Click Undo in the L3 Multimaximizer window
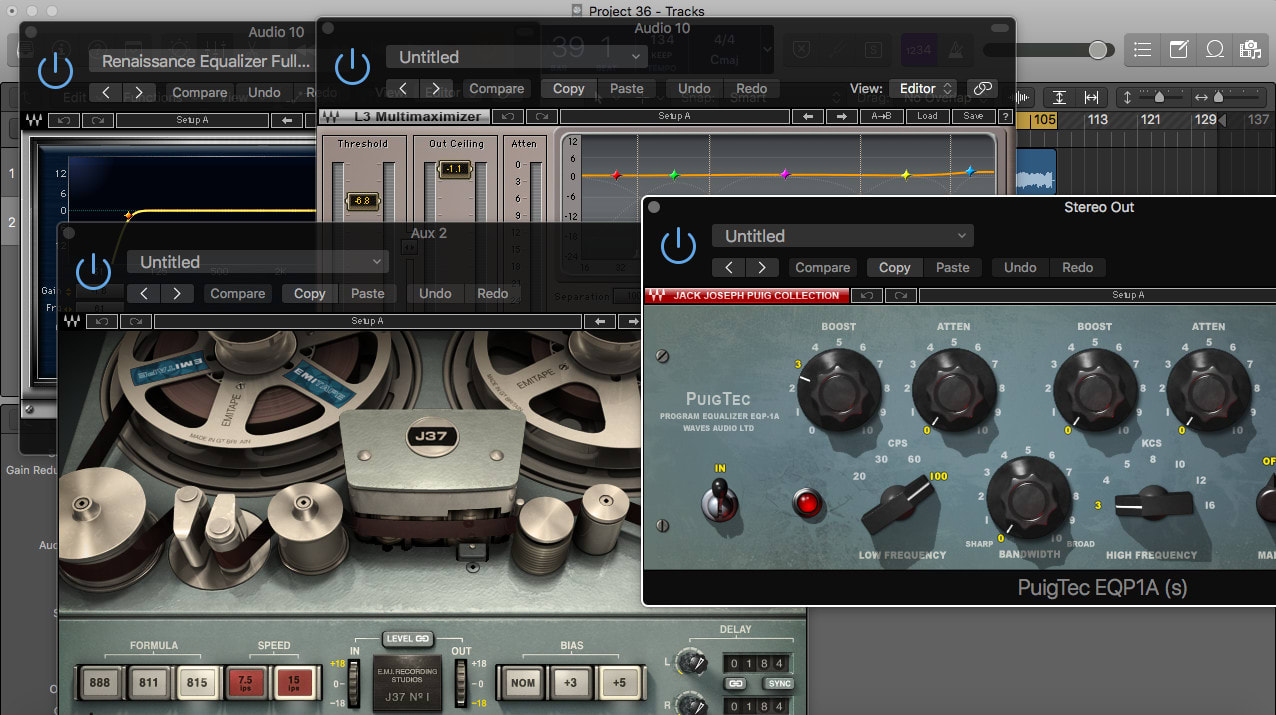This screenshot has height=715, width=1276. click(694, 88)
